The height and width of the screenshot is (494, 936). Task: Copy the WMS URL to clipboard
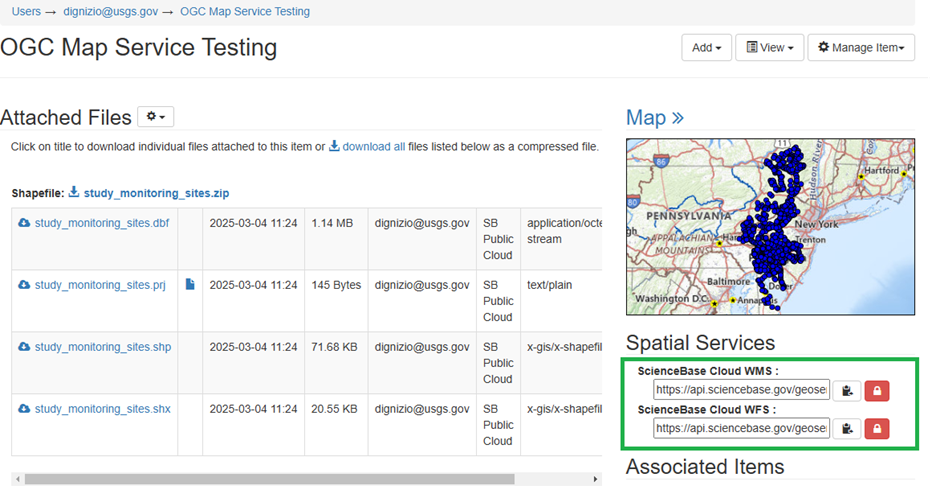tap(847, 391)
